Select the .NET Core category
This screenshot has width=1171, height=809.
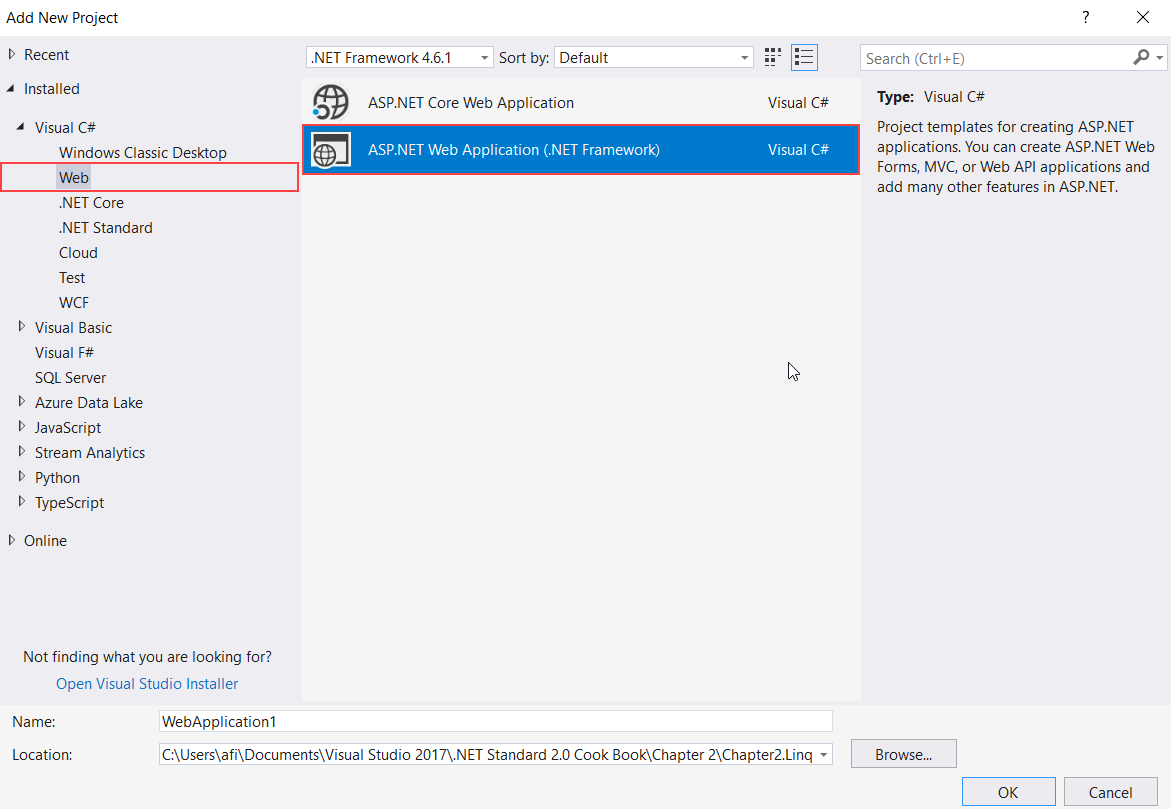click(x=91, y=202)
